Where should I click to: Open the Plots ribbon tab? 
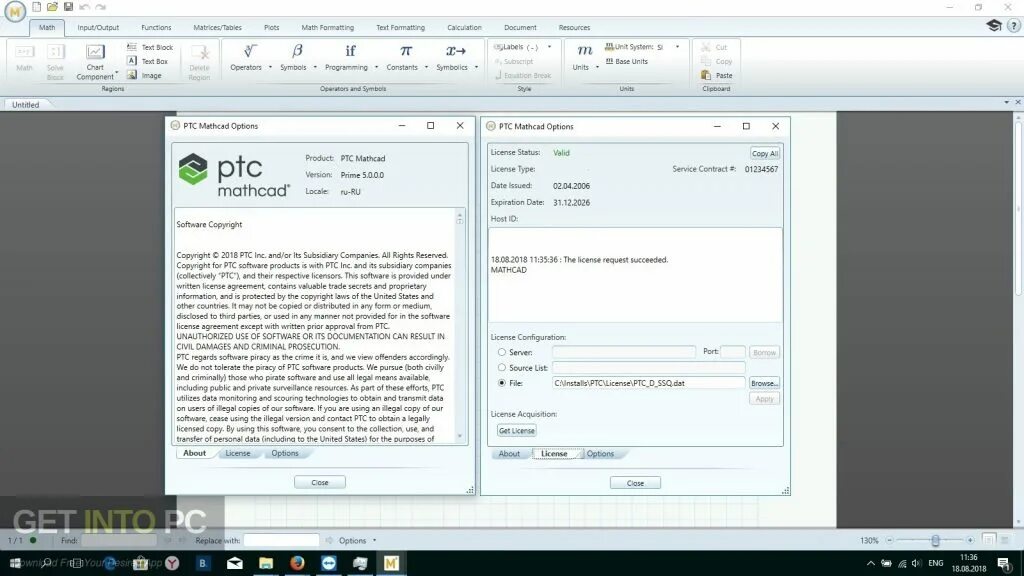coord(272,27)
